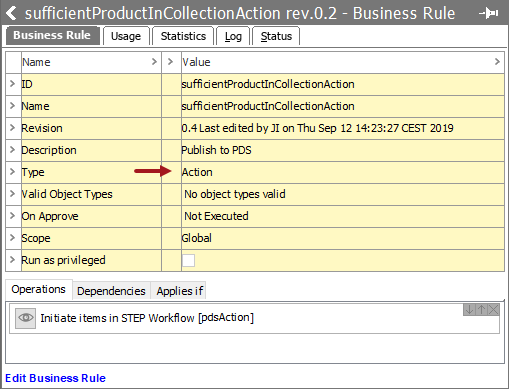Switch to the Status tab
The image size is (509, 389).
point(276,36)
